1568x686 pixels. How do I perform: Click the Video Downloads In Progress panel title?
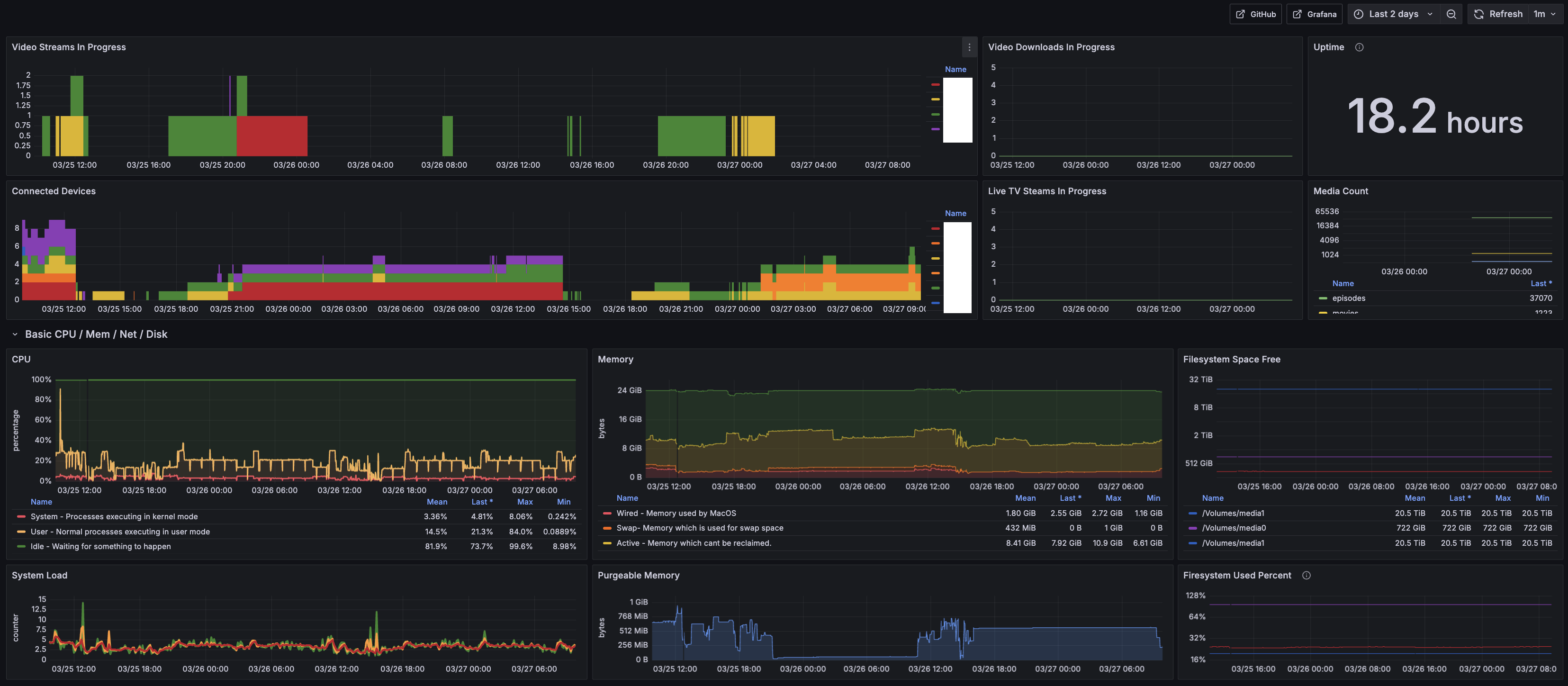(x=1051, y=47)
